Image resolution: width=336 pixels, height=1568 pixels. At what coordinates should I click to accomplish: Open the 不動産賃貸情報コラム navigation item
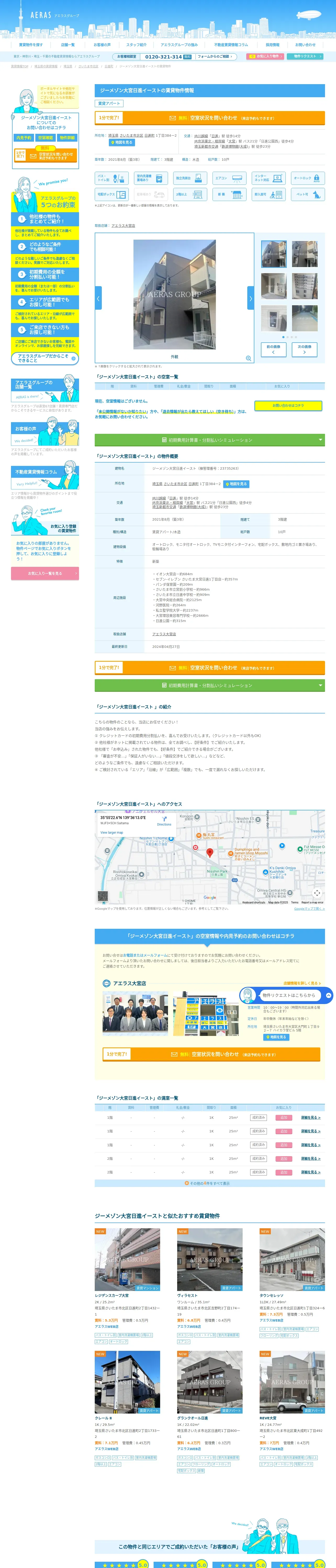[231, 45]
